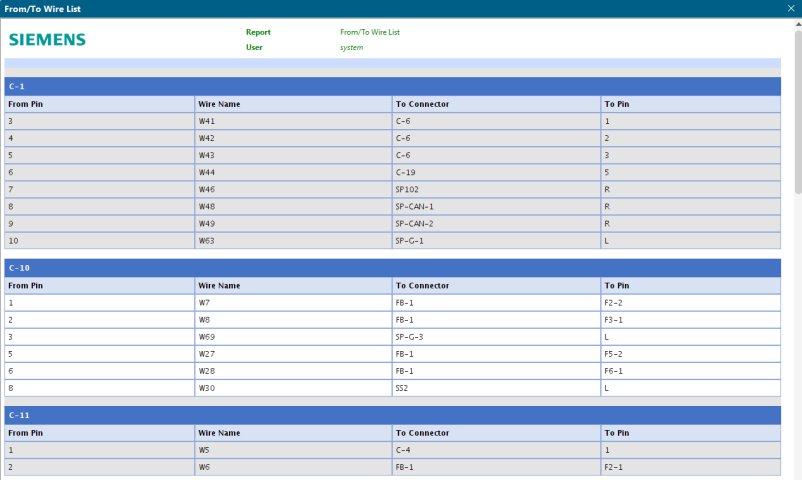The height and width of the screenshot is (480, 802).
Task: Click the From Pin header in C-1 table
Action: point(99,104)
